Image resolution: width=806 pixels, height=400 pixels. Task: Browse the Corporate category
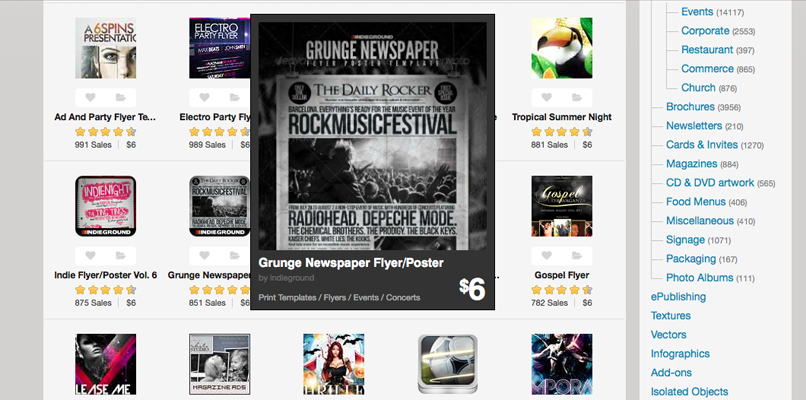pos(705,31)
